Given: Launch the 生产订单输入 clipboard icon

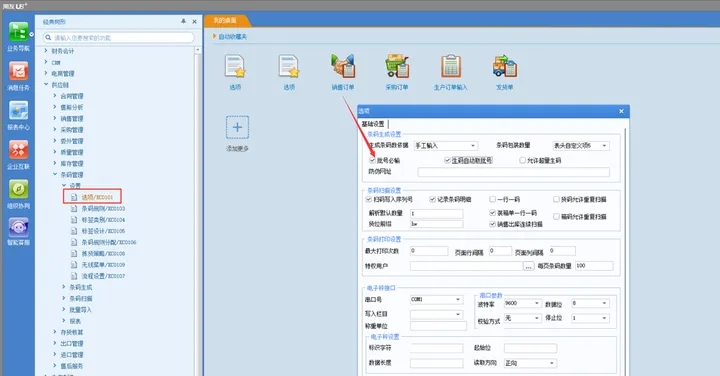Looking at the screenshot, I should pos(450,67).
